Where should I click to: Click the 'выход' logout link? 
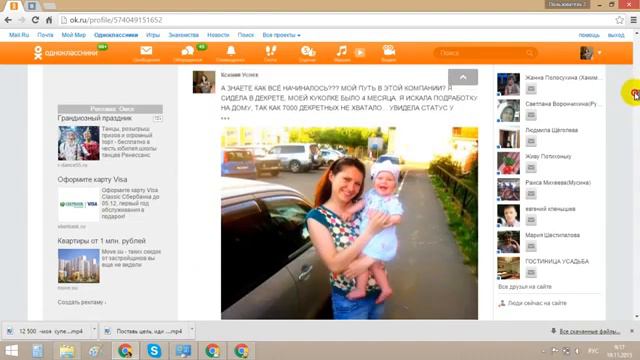pos(616,35)
